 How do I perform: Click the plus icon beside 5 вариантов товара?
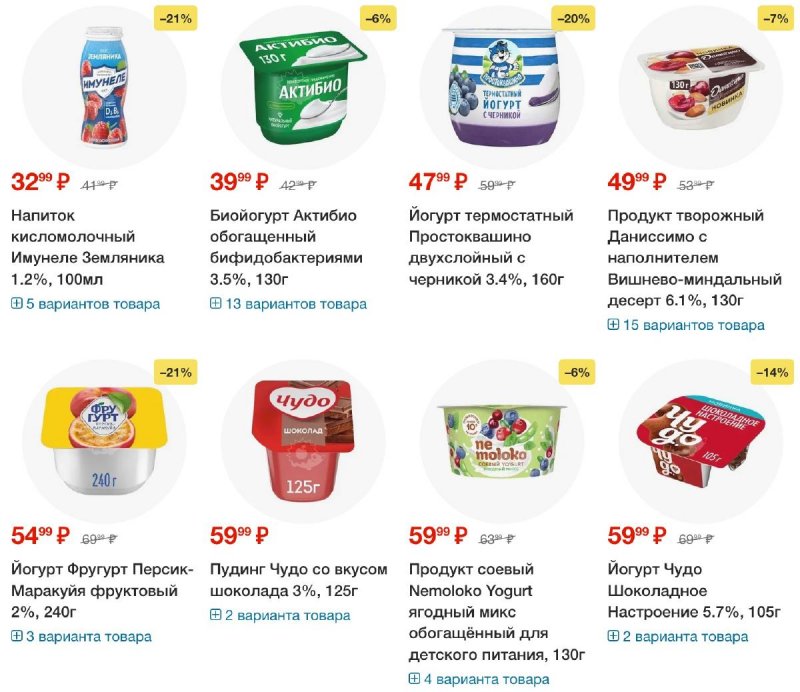click(16, 304)
